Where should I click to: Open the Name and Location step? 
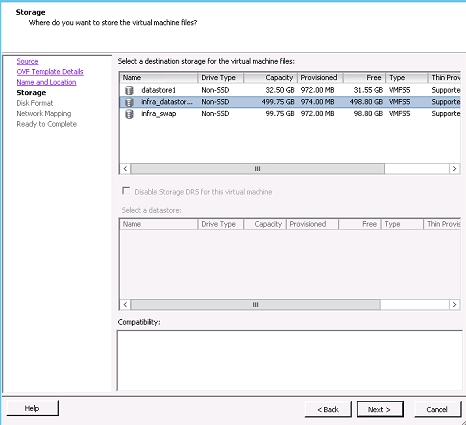pos(46,82)
